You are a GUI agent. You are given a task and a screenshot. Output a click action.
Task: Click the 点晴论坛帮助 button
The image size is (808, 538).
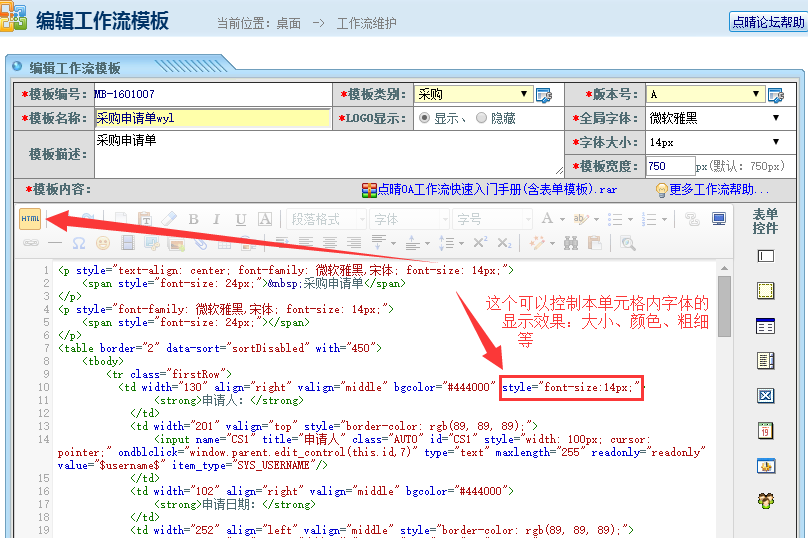click(766, 22)
